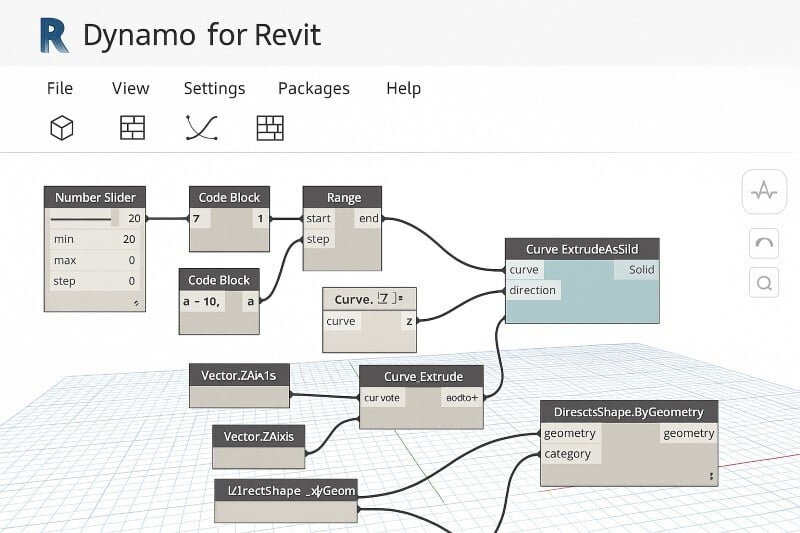Select the DiresctsShape.ByGeometry node header
The height and width of the screenshot is (533, 800).
point(629,412)
